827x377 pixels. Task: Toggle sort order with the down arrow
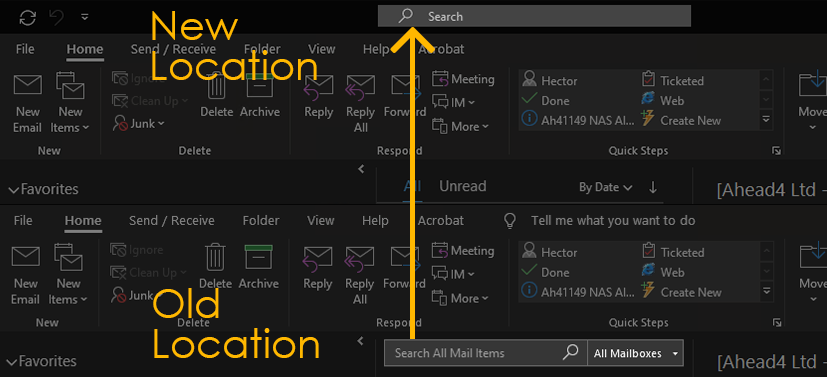tap(653, 187)
